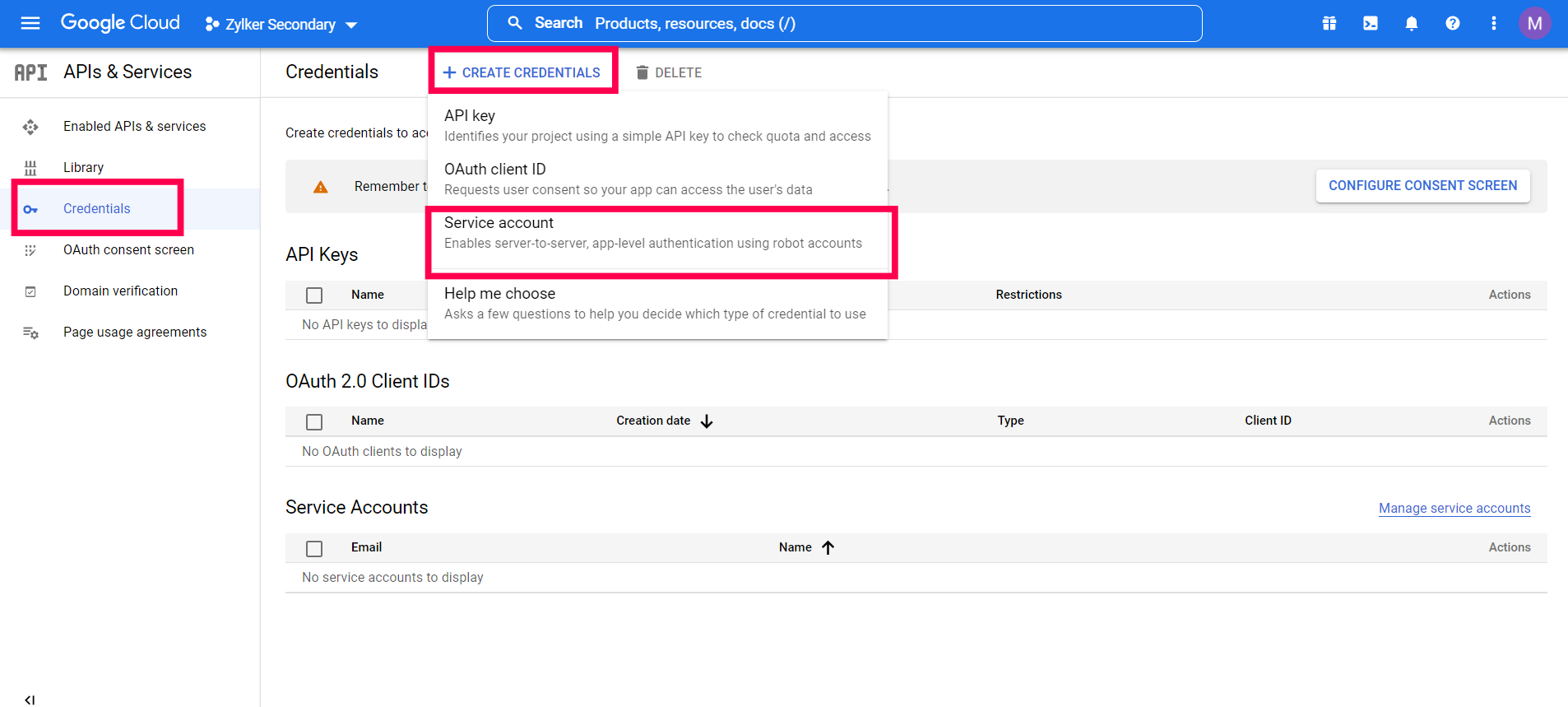This screenshot has width=1568, height=707.
Task: Select Credentials in the sidebar
Action: tap(97, 208)
